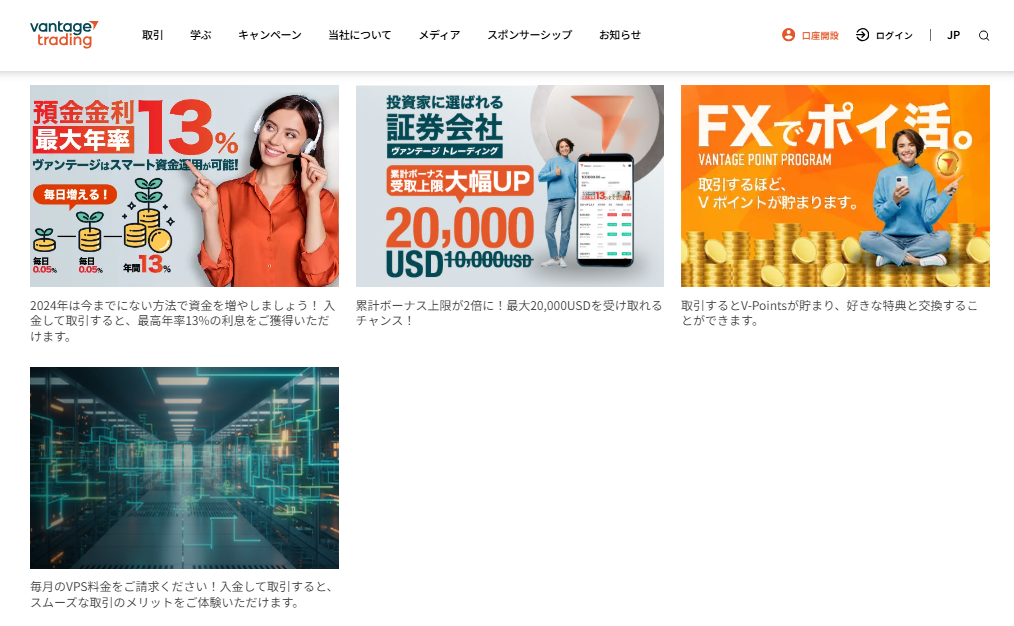Click the ログイン link
This screenshot has height=626, width=1014.
(894, 36)
